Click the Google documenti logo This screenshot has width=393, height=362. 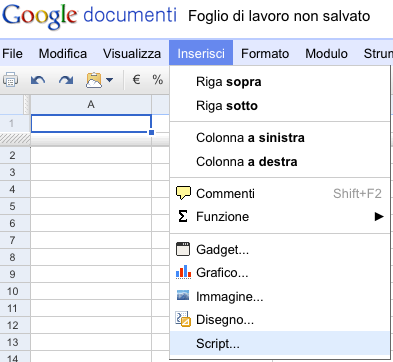click(89, 16)
